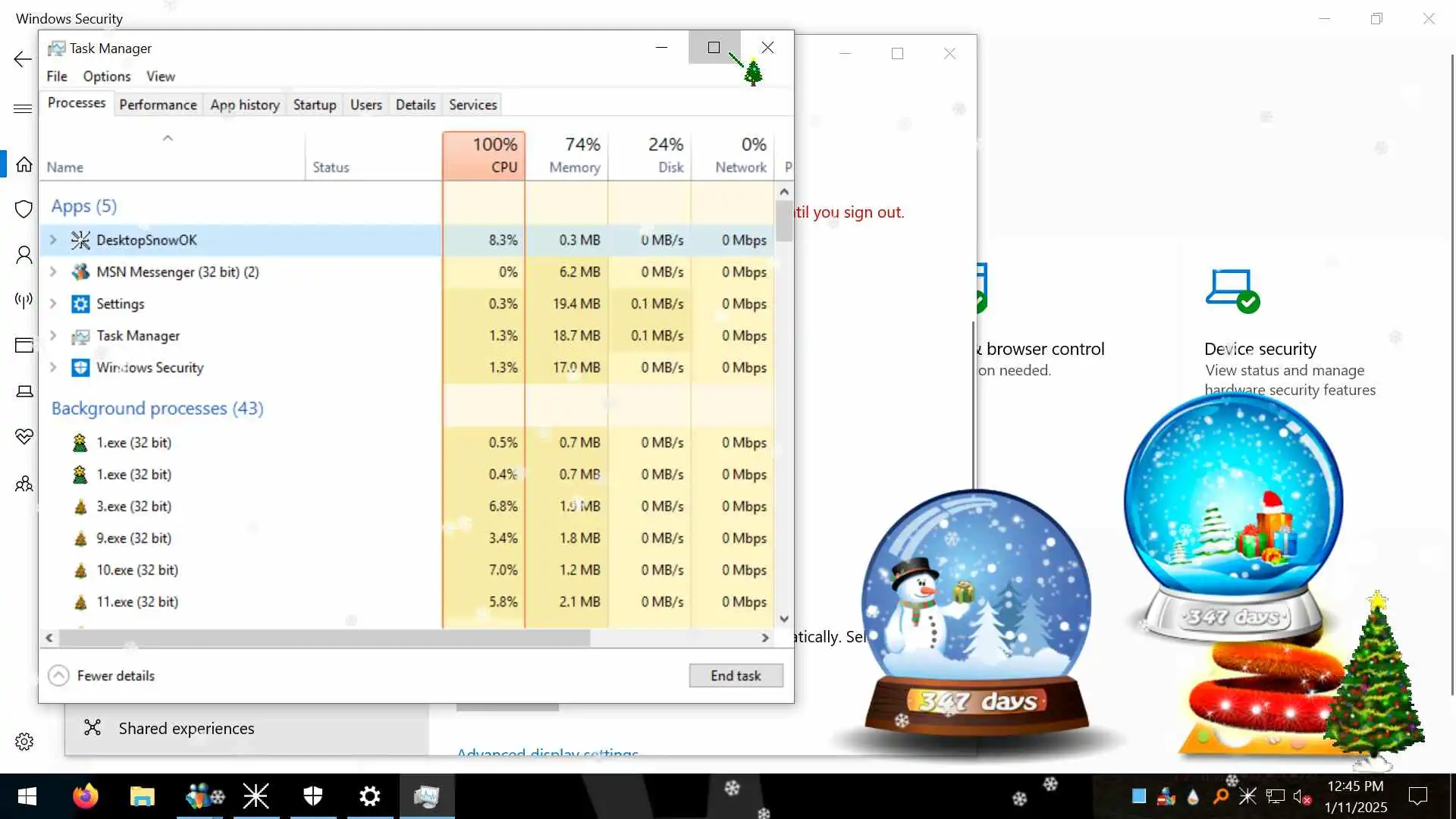1456x819 pixels.
Task: Expand the DesktopSnowOK process row
Action: 53,240
